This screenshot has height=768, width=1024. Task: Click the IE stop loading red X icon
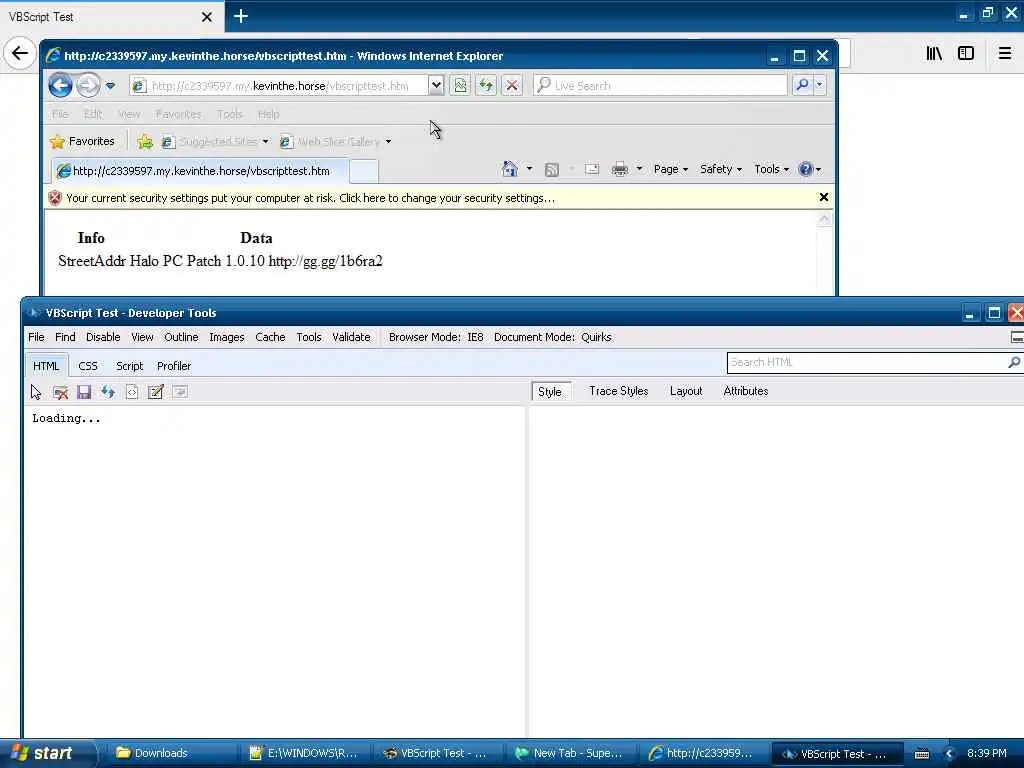pyautogui.click(x=512, y=86)
